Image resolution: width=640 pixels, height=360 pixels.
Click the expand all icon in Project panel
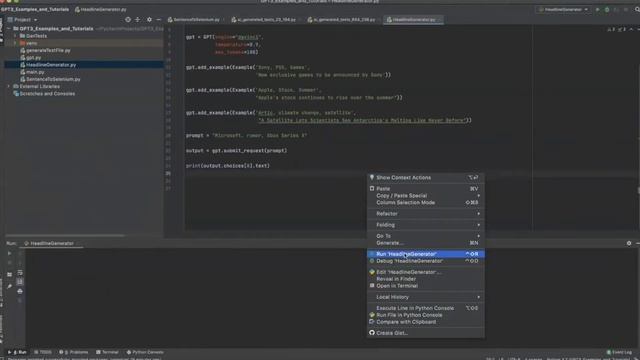pos(138,20)
